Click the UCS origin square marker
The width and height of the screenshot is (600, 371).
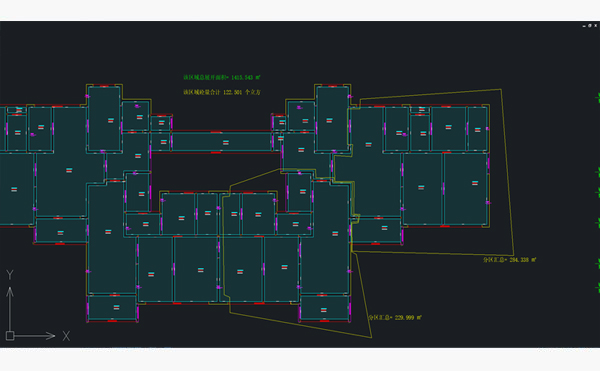pos(10,336)
